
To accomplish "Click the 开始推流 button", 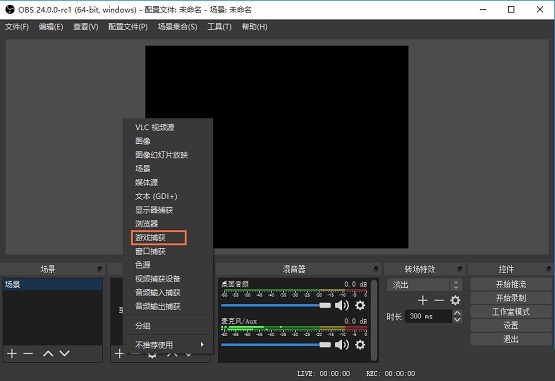I will point(510,284).
